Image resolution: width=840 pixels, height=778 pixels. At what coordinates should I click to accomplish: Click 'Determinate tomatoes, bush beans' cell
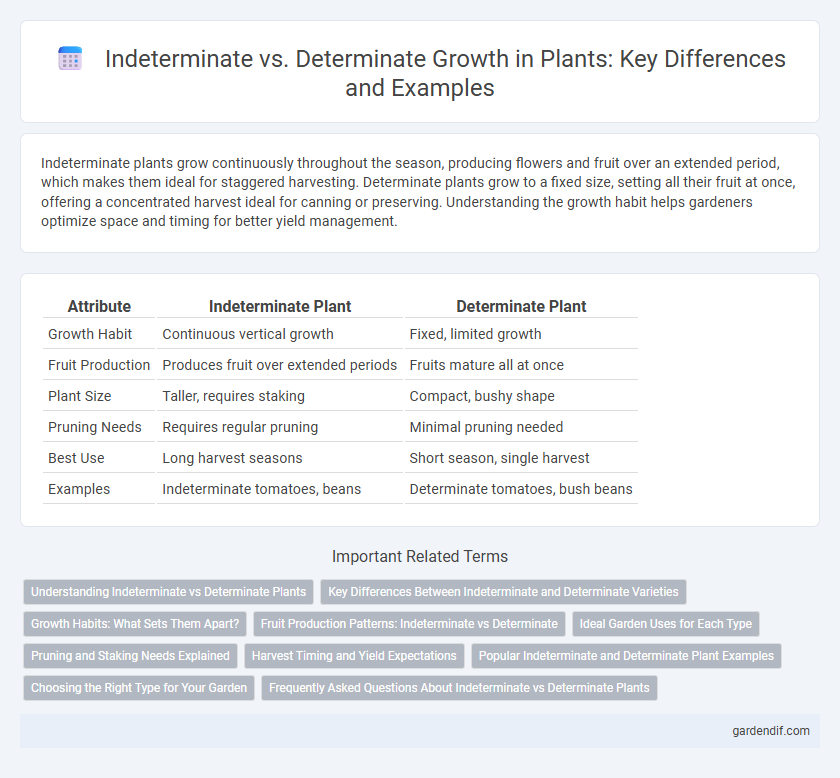(521, 489)
